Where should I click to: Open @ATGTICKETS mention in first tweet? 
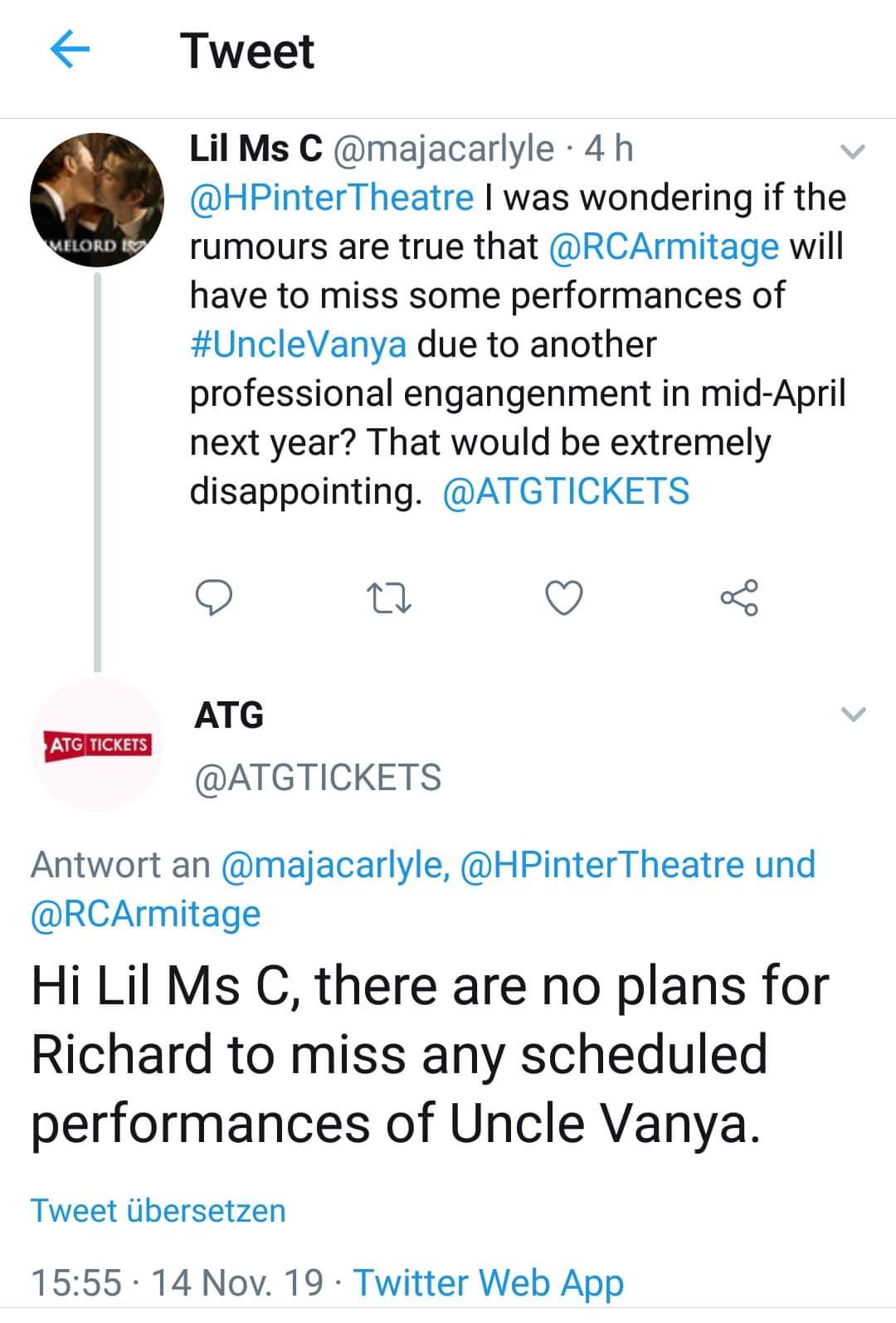[567, 491]
